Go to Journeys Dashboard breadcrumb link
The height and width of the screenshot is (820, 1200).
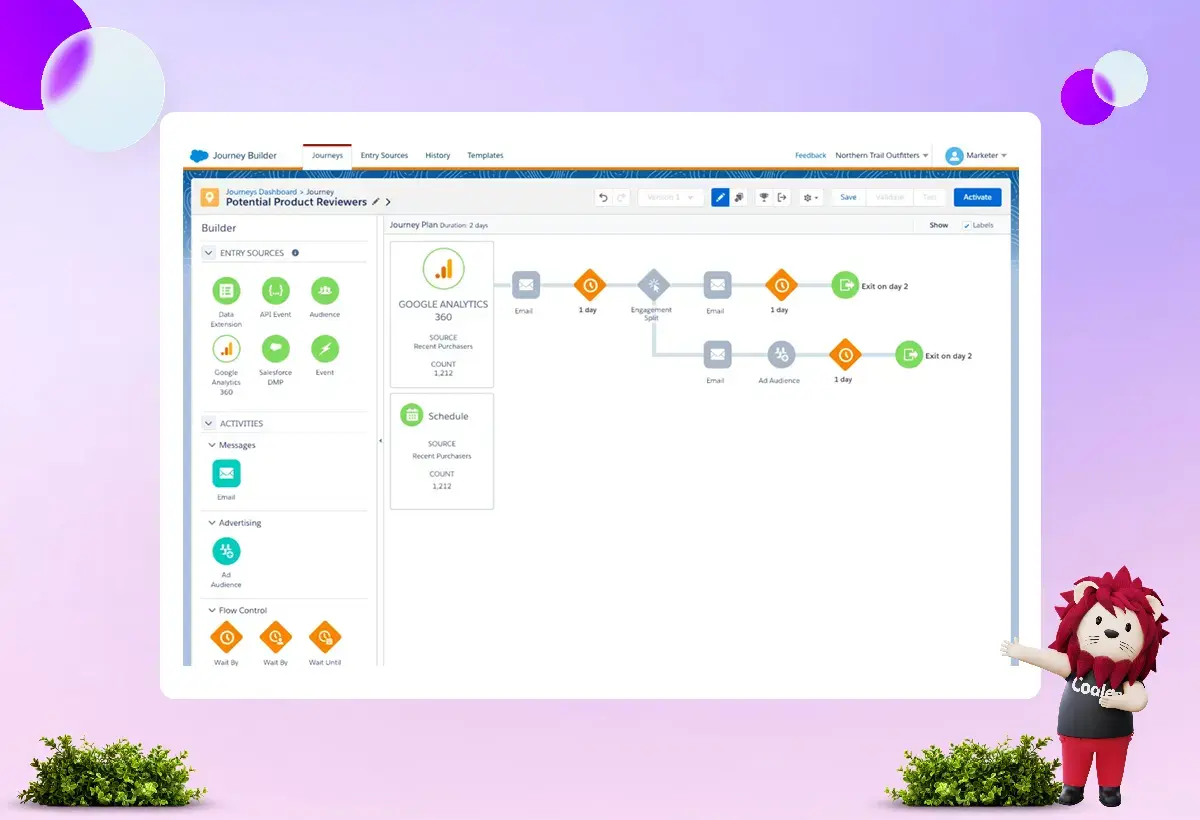click(x=261, y=192)
